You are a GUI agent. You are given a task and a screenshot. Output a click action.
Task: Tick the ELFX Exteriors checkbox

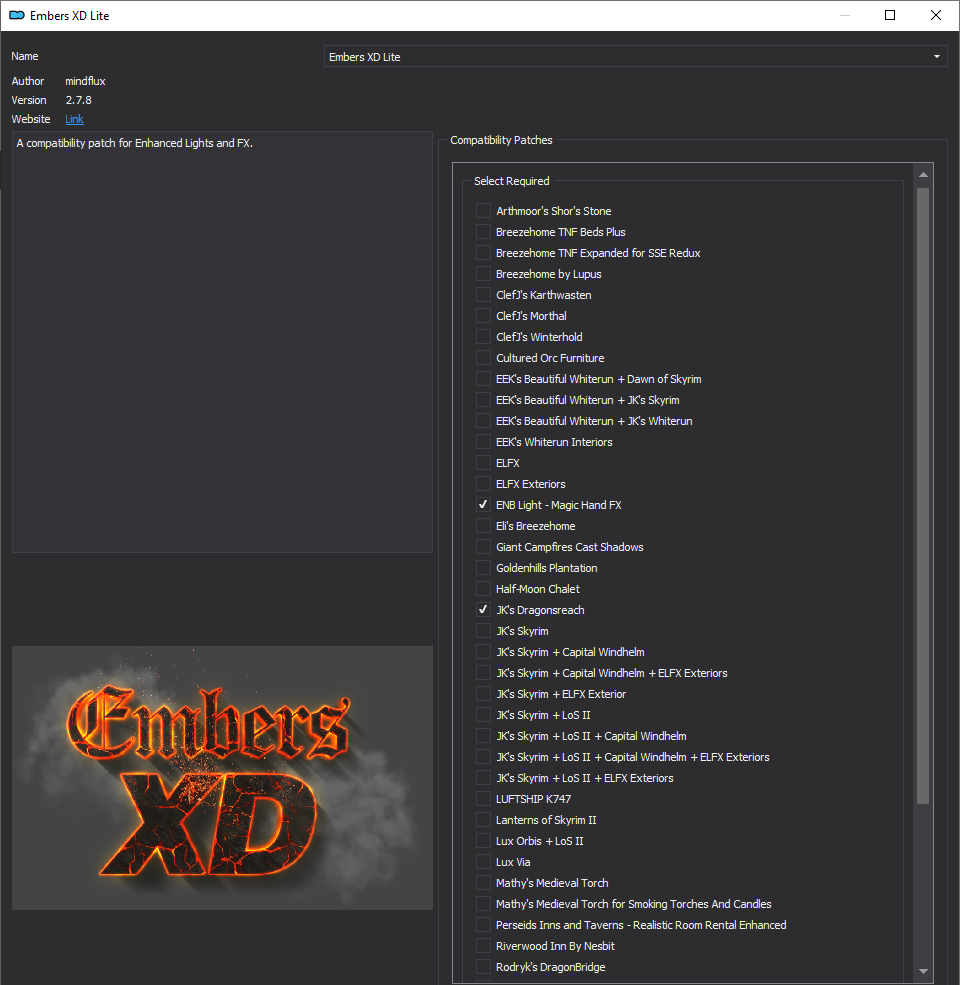[x=483, y=484]
